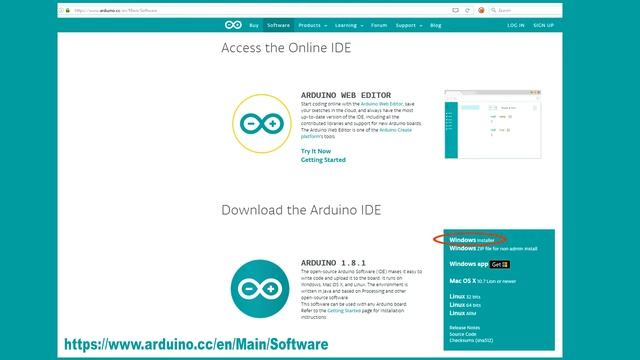The width and height of the screenshot is (640, 360).
Task: Click the Windows app link text
Action: tap(469, 264)
